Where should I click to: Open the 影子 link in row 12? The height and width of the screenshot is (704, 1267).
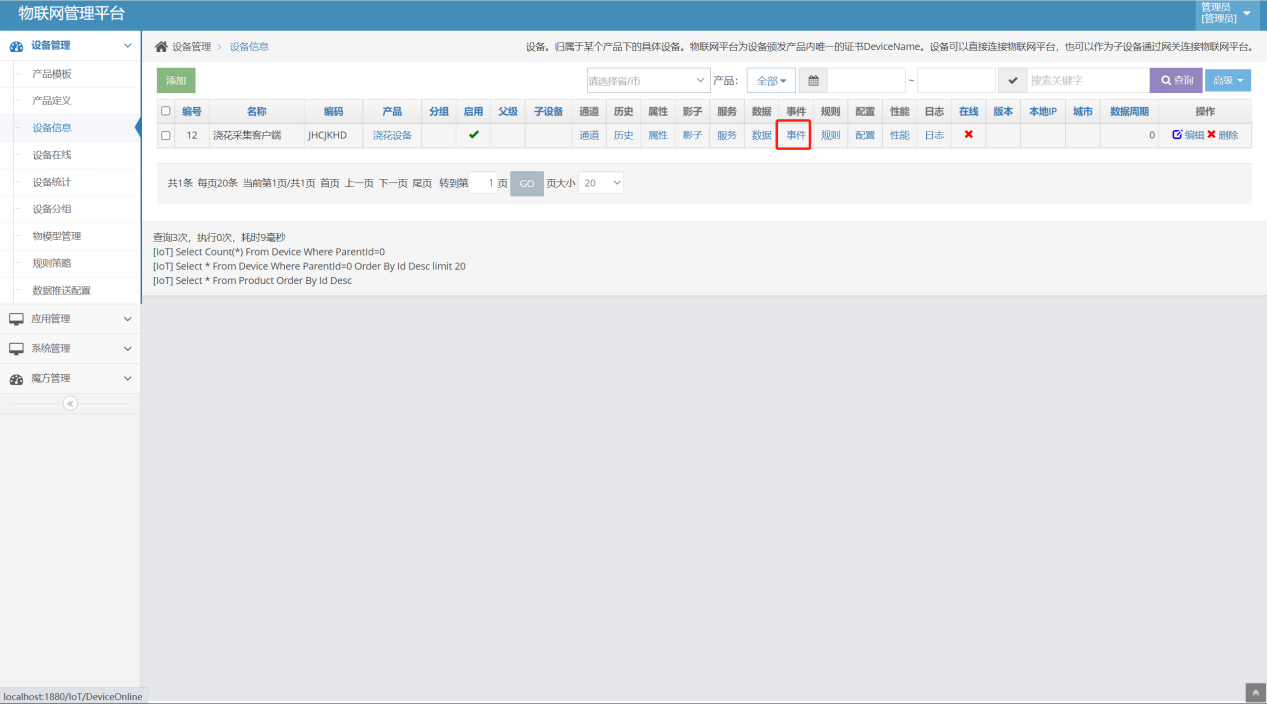pyautogui.click(x=692, y=135)
